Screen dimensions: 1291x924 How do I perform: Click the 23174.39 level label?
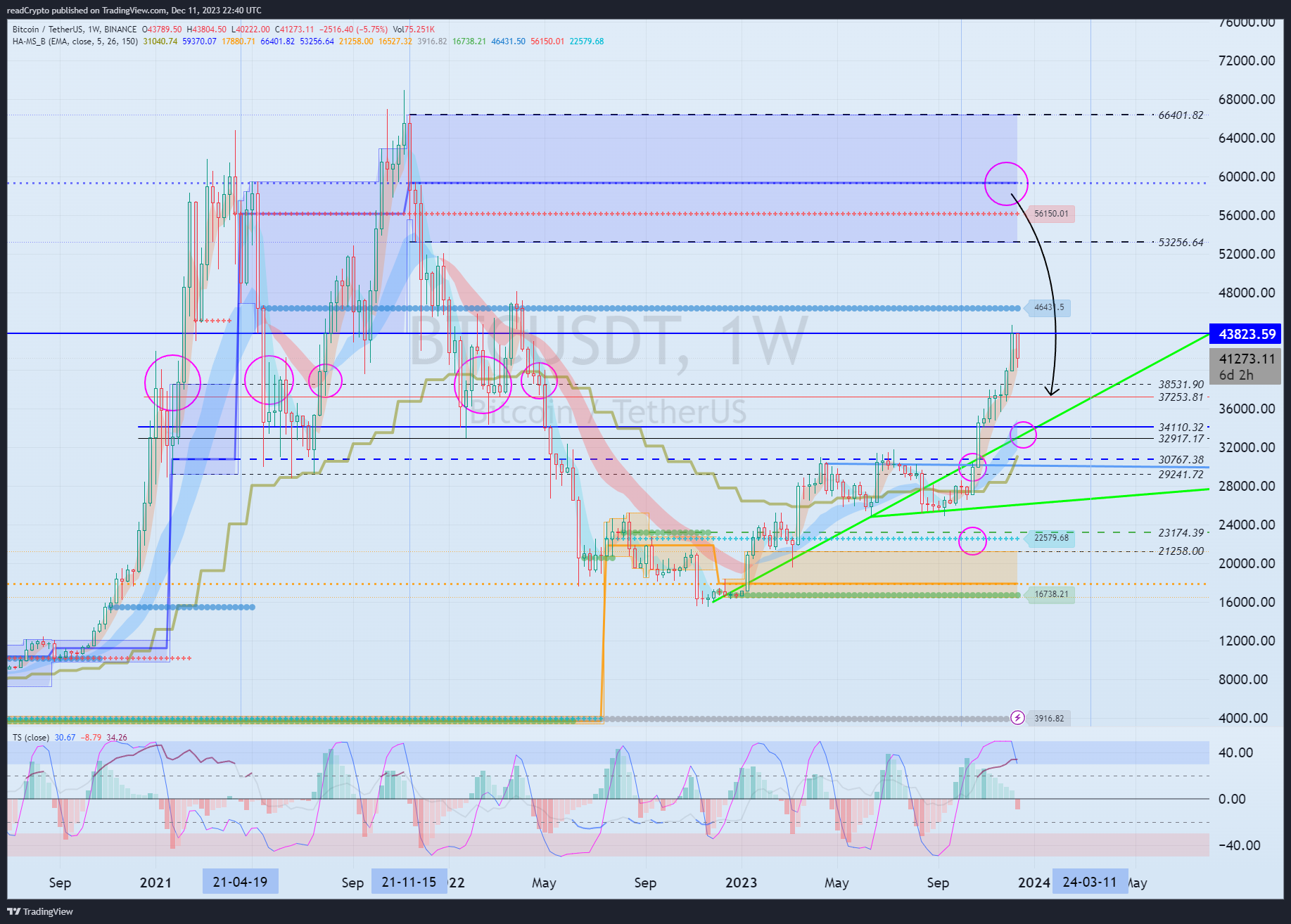click(1181, 533)
